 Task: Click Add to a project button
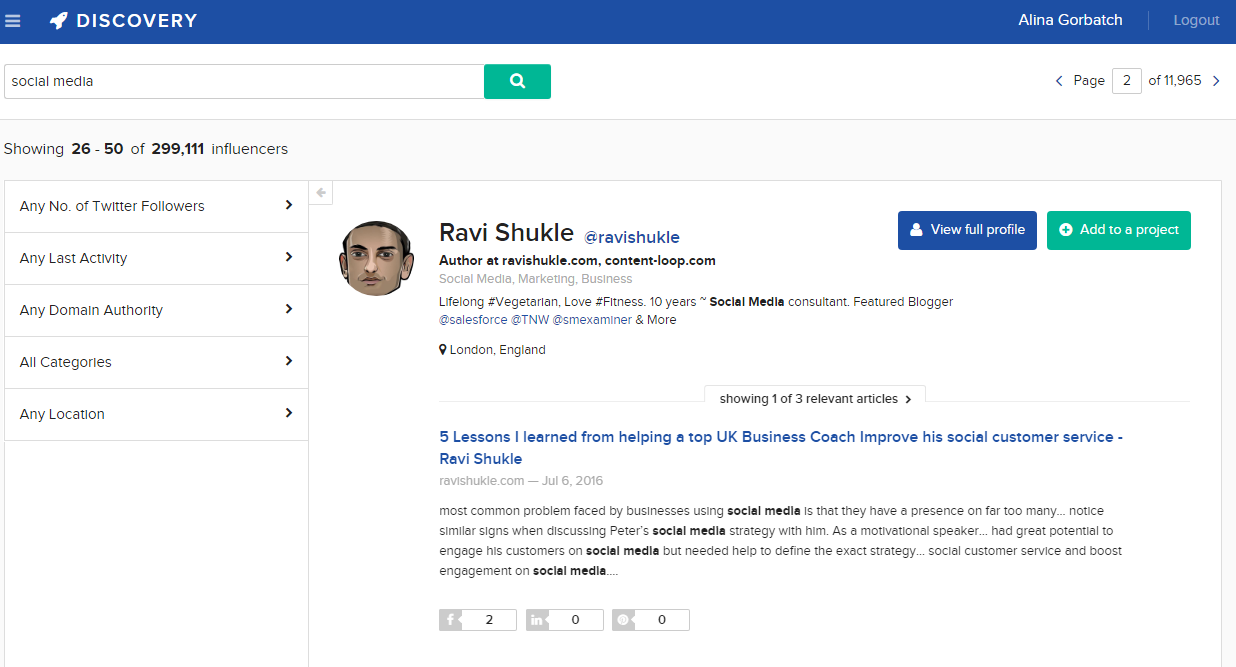tap(1119, 230)
